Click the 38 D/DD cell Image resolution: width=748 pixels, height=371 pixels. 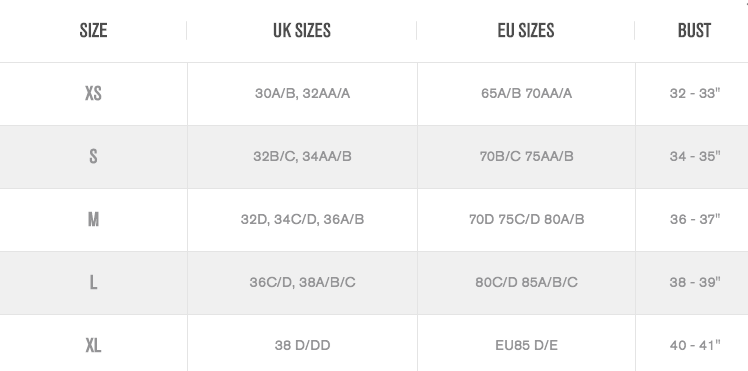tap(302, 345)
